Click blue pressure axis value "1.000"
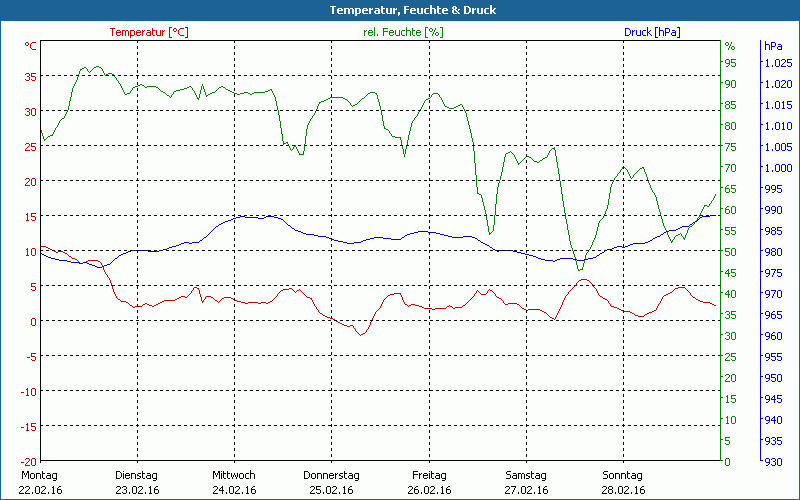 coord(778,168)
